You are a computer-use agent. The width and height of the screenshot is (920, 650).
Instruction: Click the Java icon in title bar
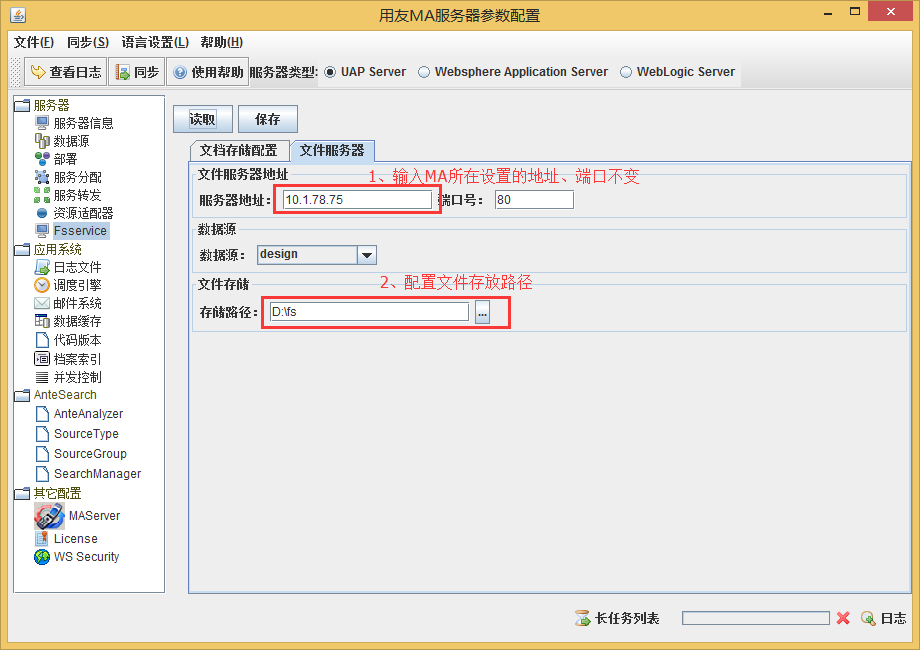(x=18, y=15)
